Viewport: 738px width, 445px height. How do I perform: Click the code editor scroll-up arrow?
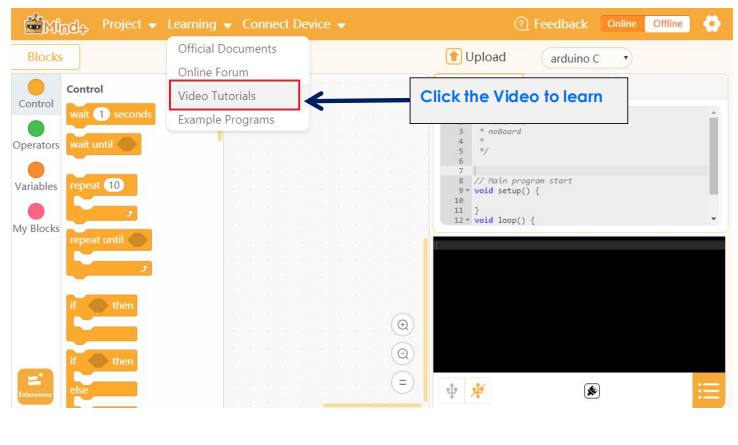(x=714, y=113)
